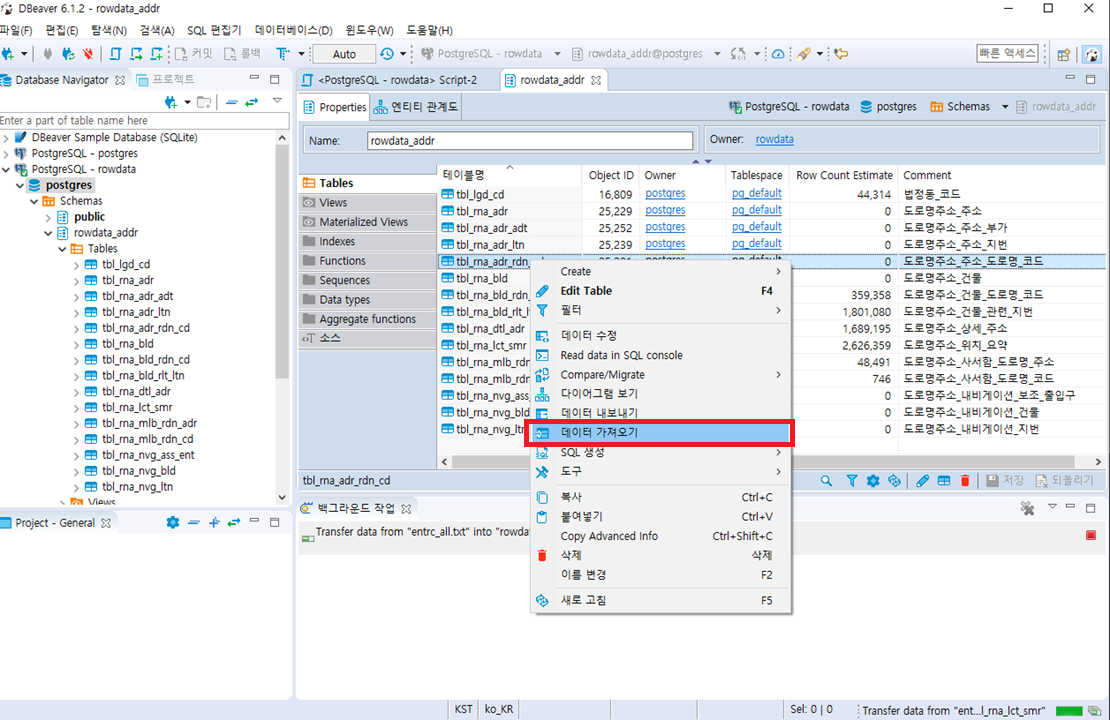
Task: Click the wand icon in main toolbar
Action: (803, 54)
